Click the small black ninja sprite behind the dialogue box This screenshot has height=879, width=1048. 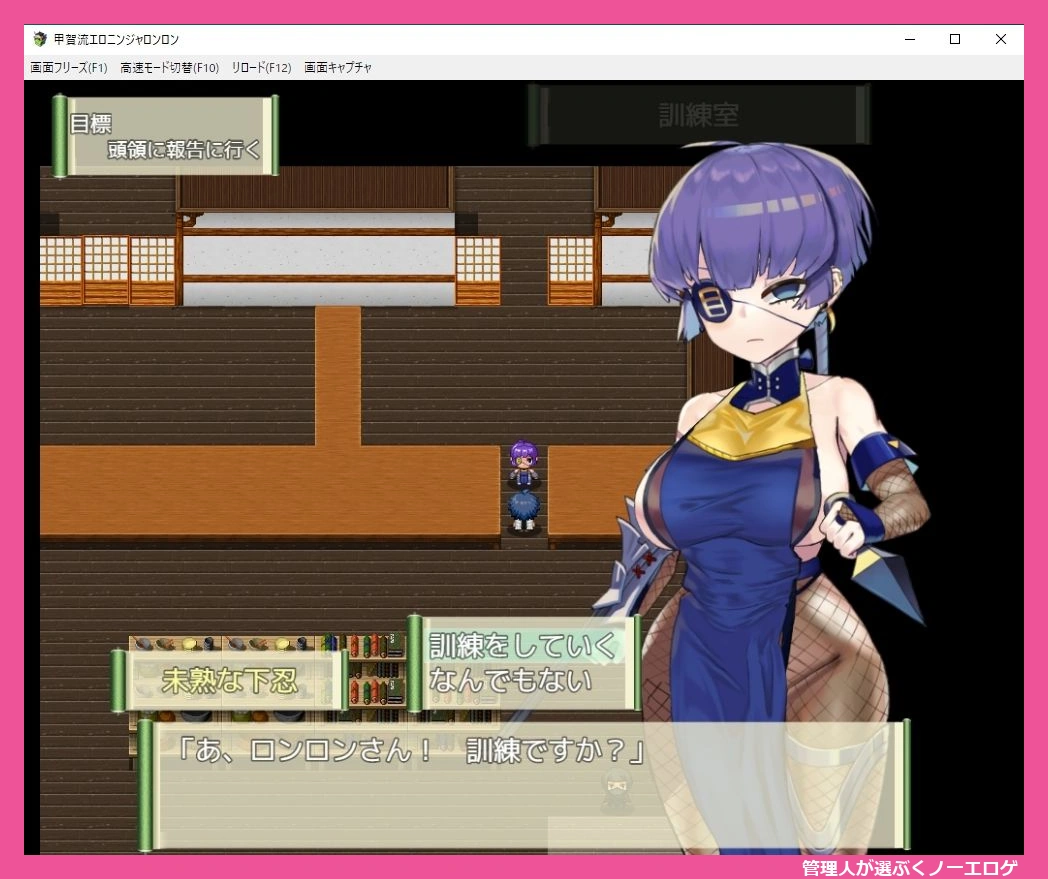[x=616, y=791]
